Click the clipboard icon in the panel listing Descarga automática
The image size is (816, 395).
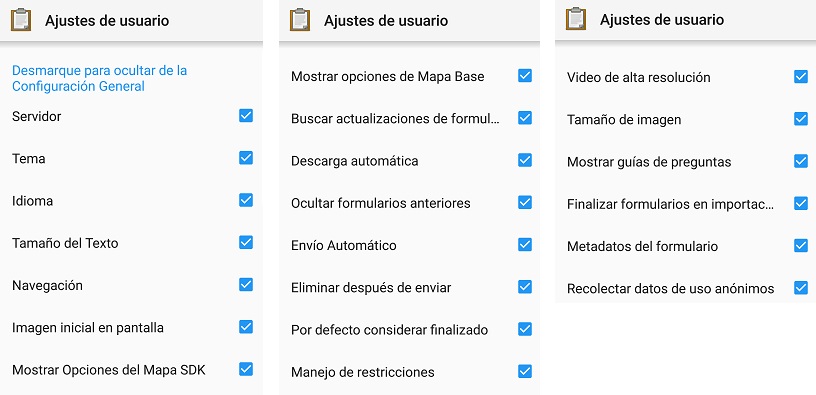300,20
